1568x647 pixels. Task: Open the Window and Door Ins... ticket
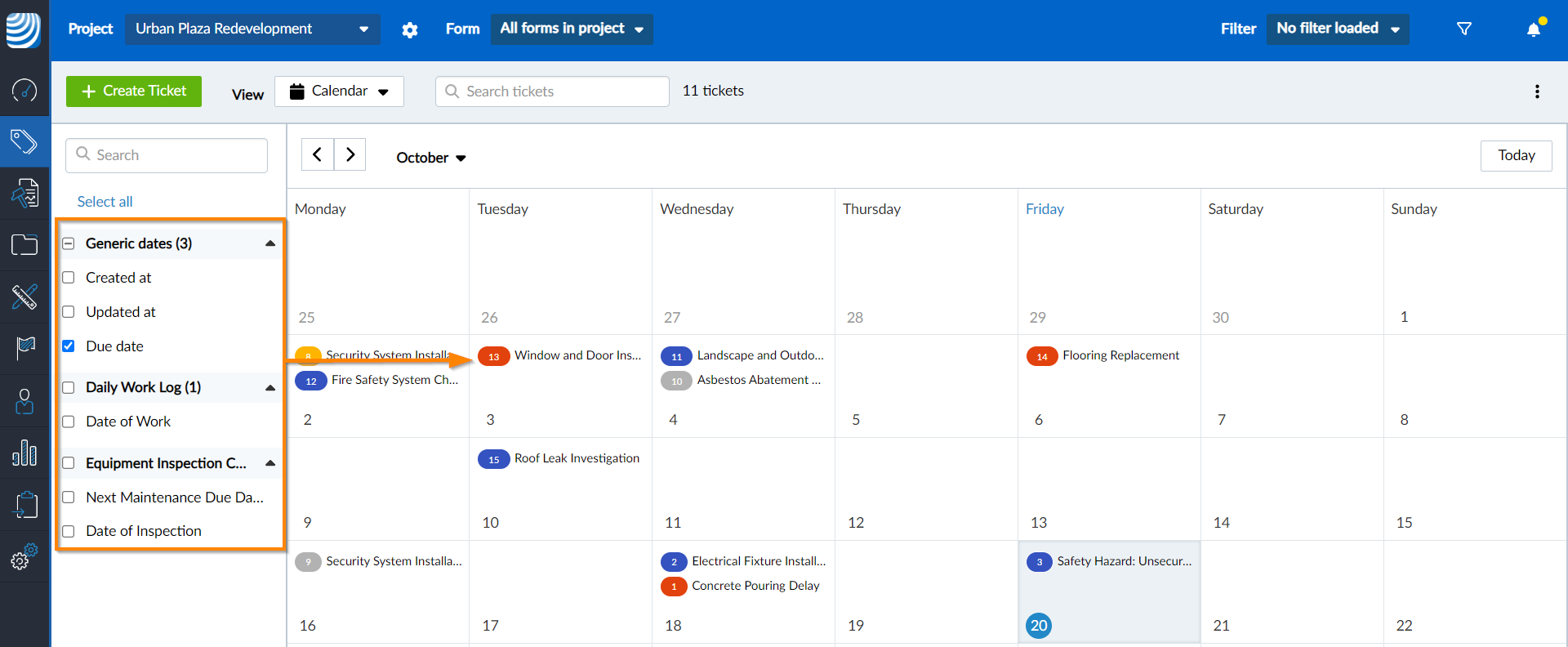tap(577, 355)
